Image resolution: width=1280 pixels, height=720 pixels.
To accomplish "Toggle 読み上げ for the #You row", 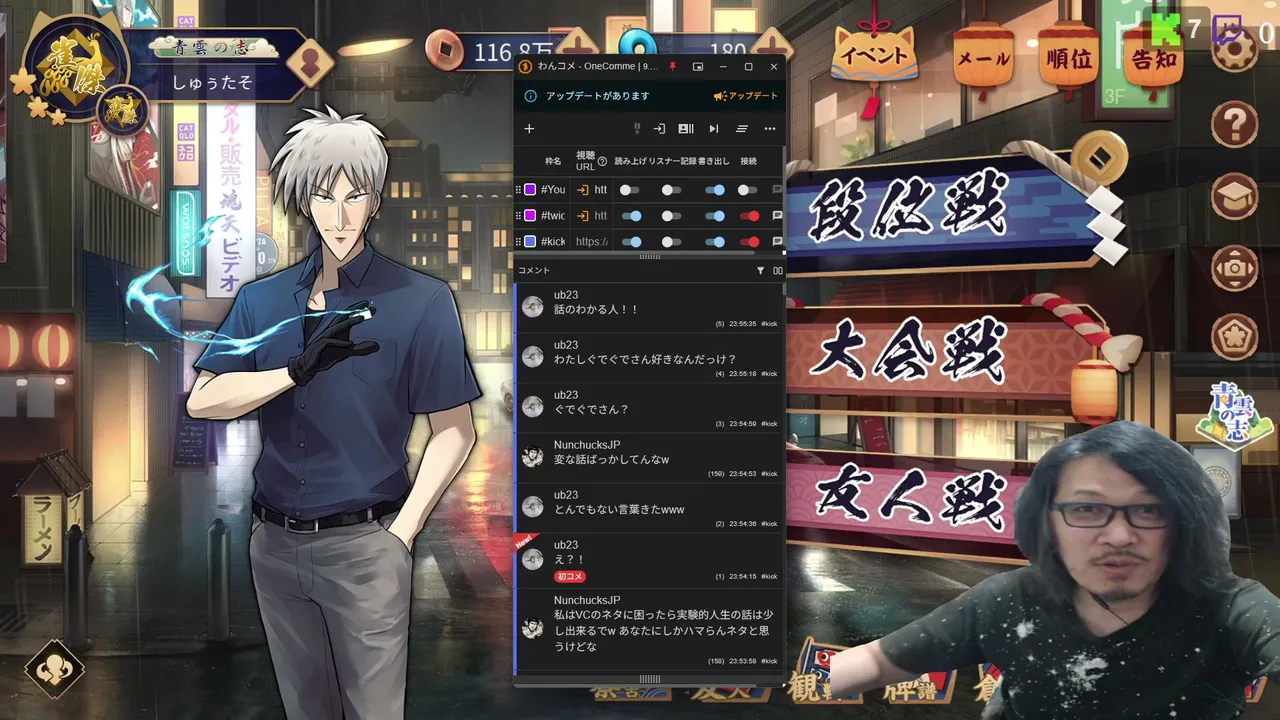I will point(629,189).
